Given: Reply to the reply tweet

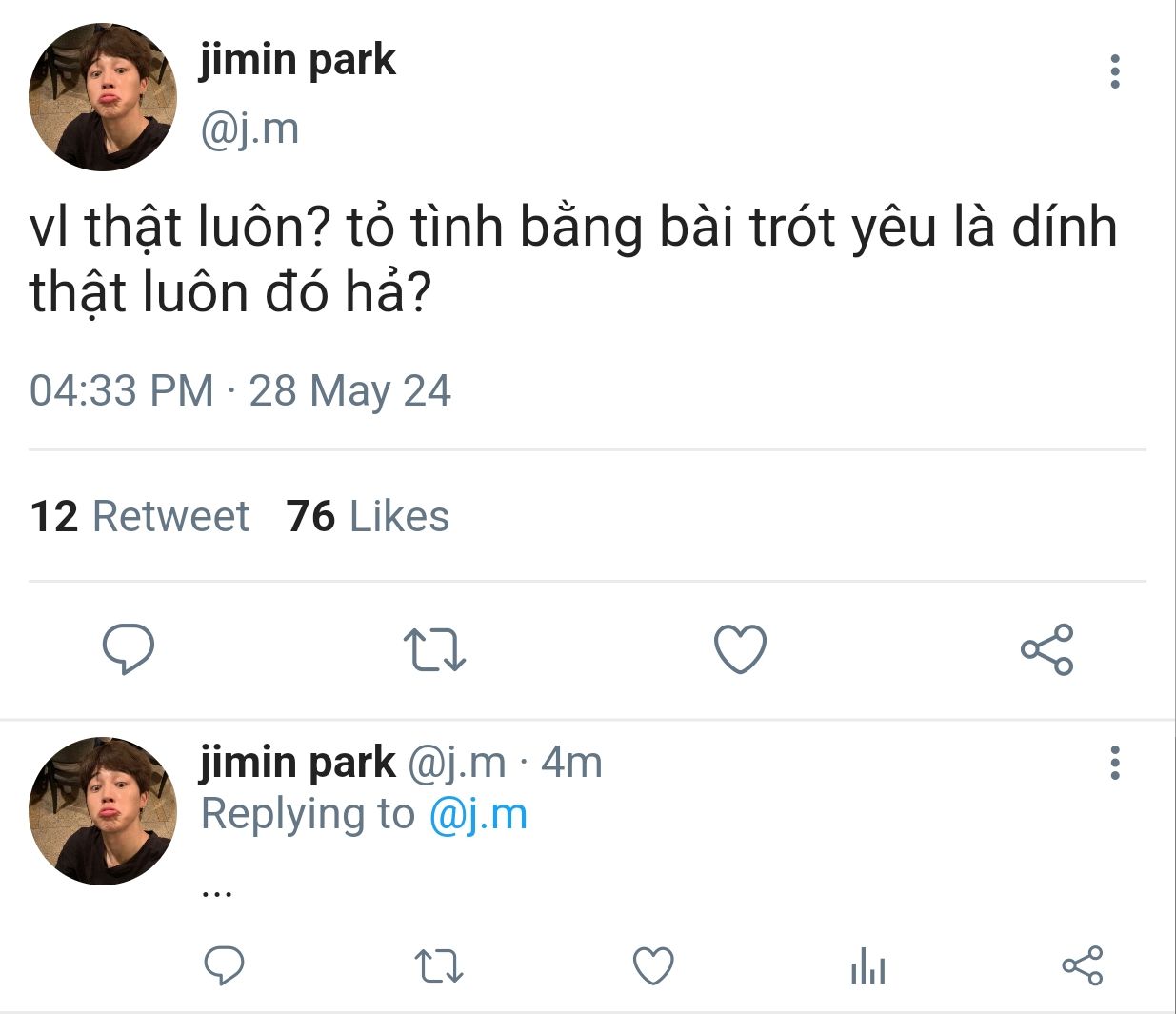Looking at the screenshot, I should [225, 966].
